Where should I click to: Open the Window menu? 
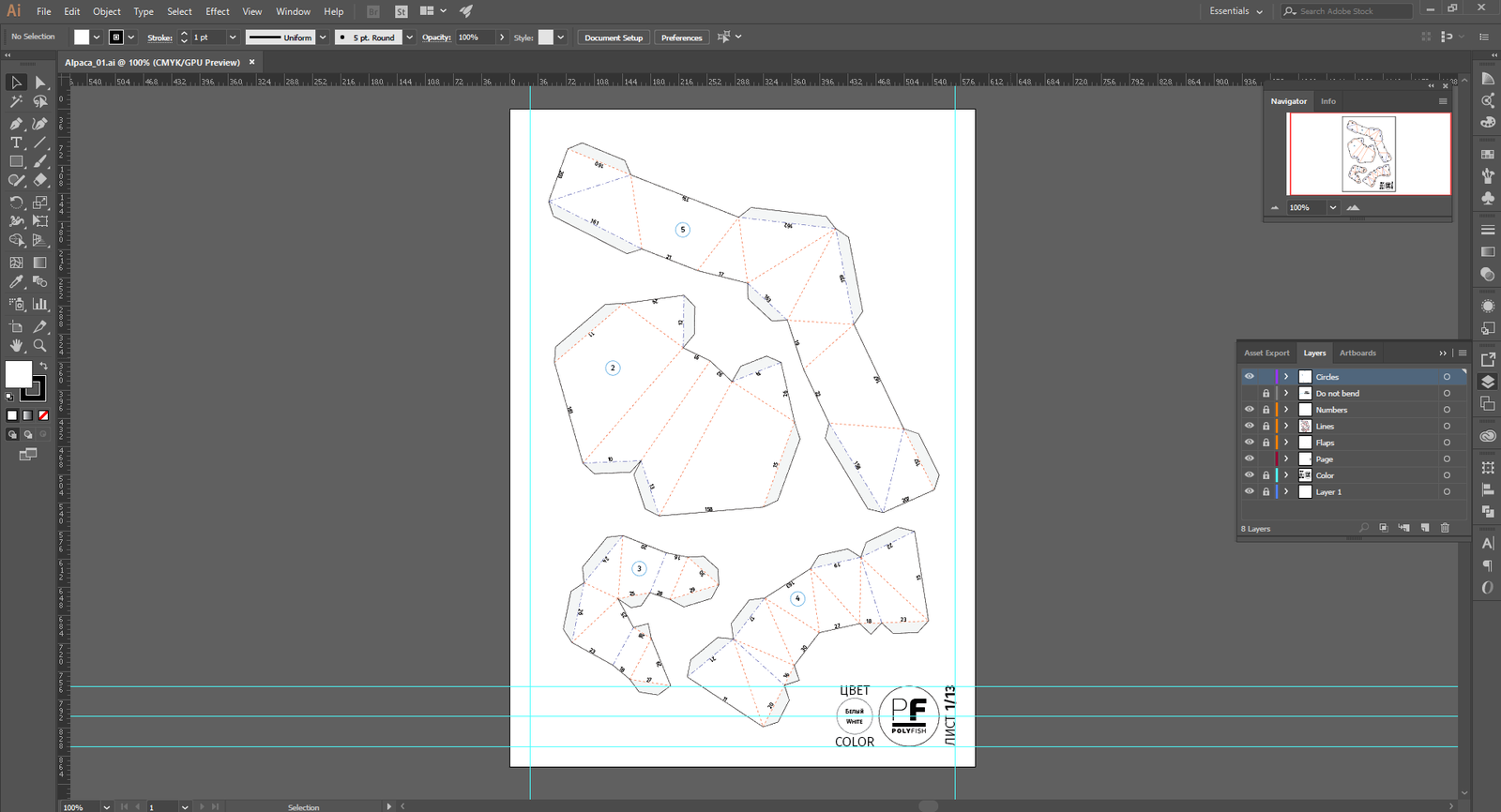(293, 11)
